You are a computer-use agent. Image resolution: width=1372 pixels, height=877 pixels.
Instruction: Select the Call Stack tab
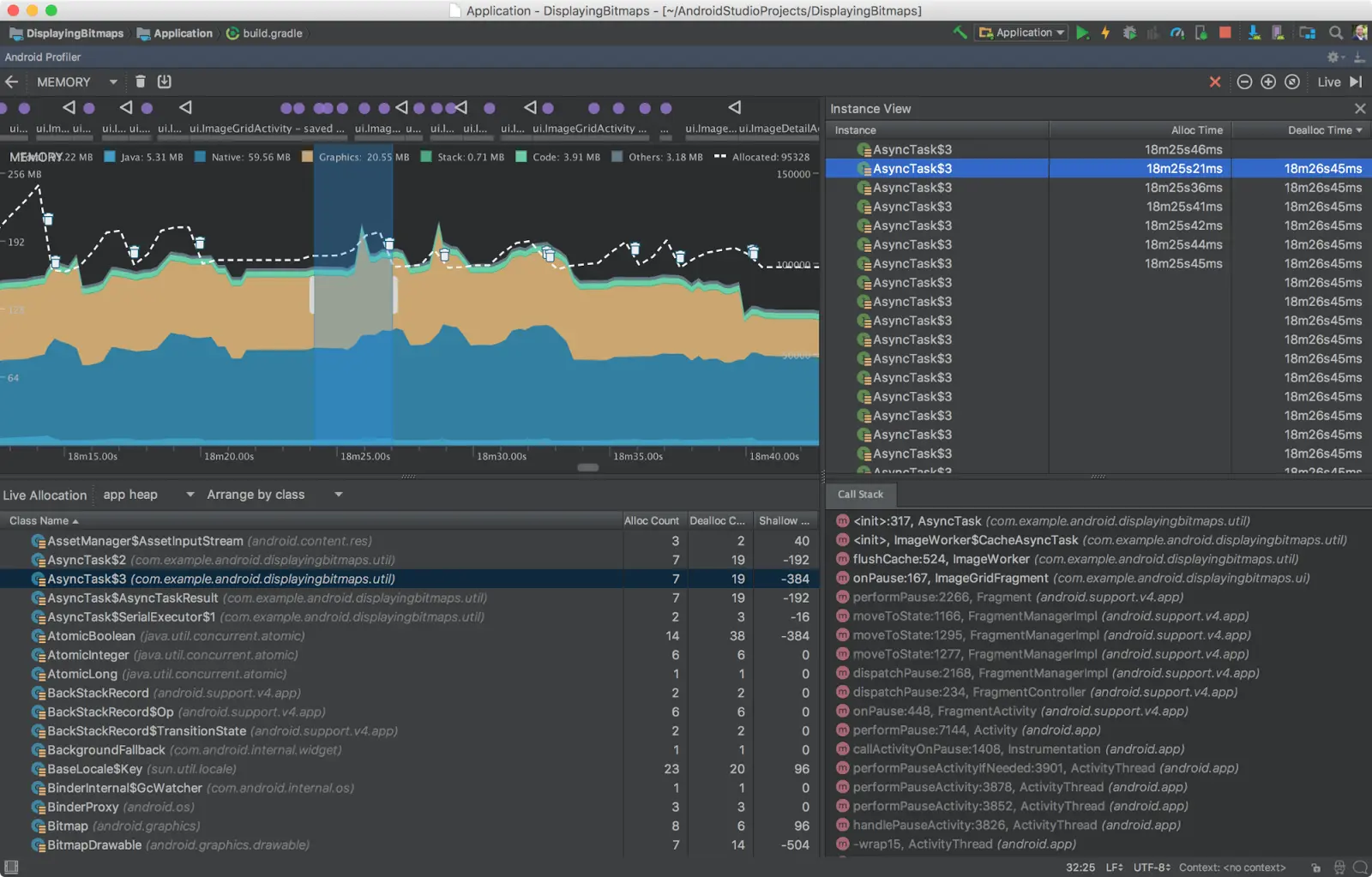(860, 494)
